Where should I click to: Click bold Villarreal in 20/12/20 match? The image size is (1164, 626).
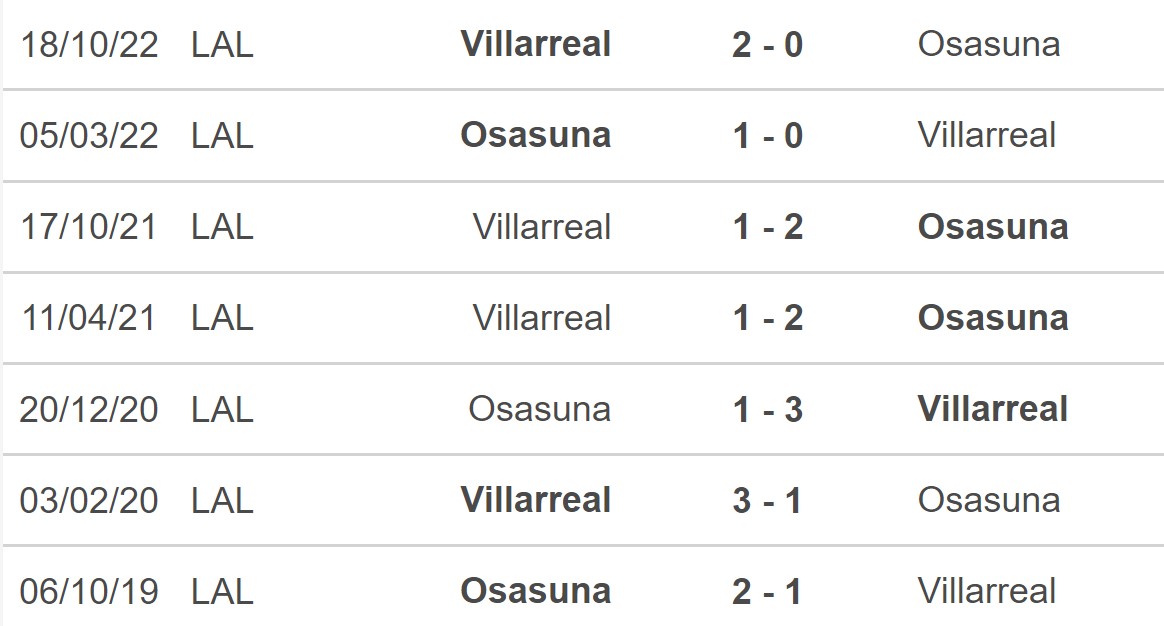(993, 409)
